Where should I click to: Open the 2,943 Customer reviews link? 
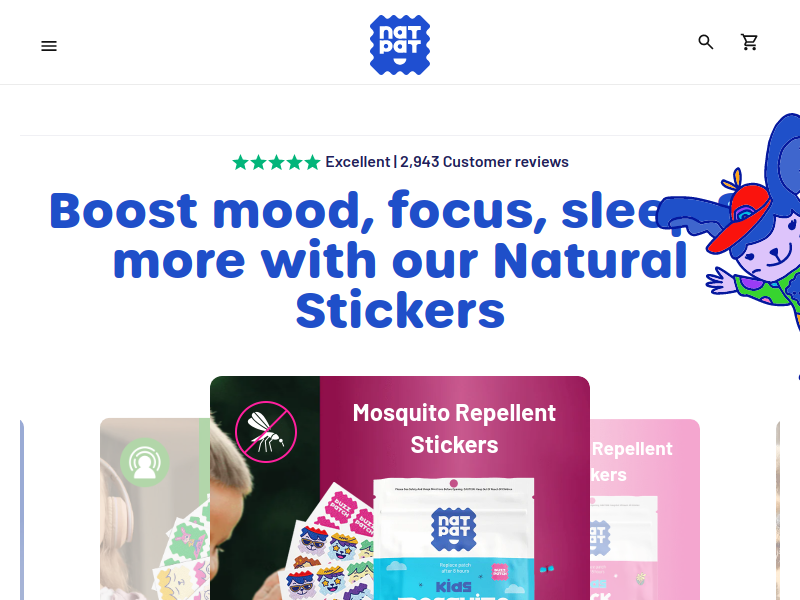click(484, 162)
